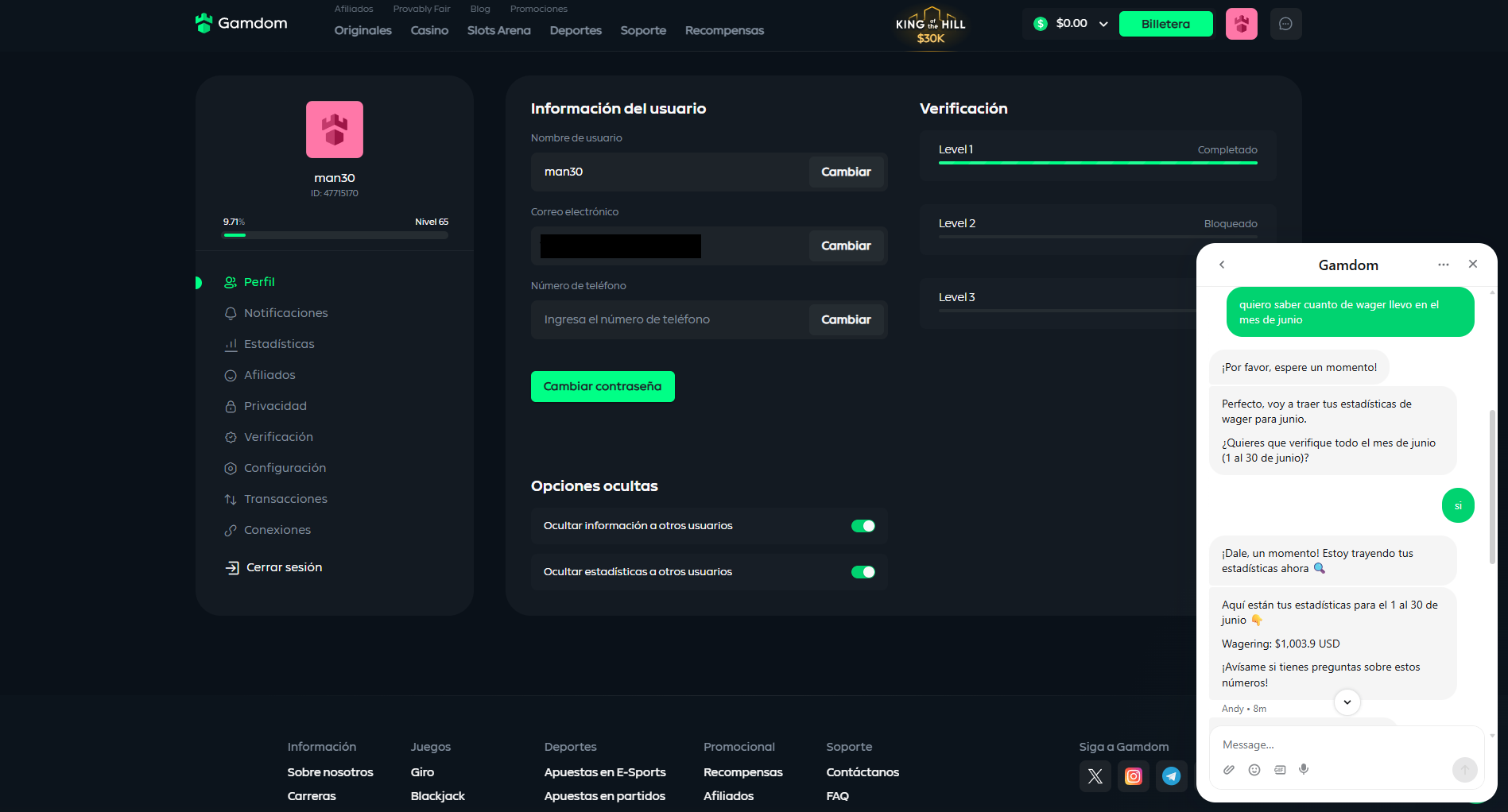Screen dimensions: 1508x812
Task: Open Apuestas en E-Sports footer link
Action: point(605,772)
